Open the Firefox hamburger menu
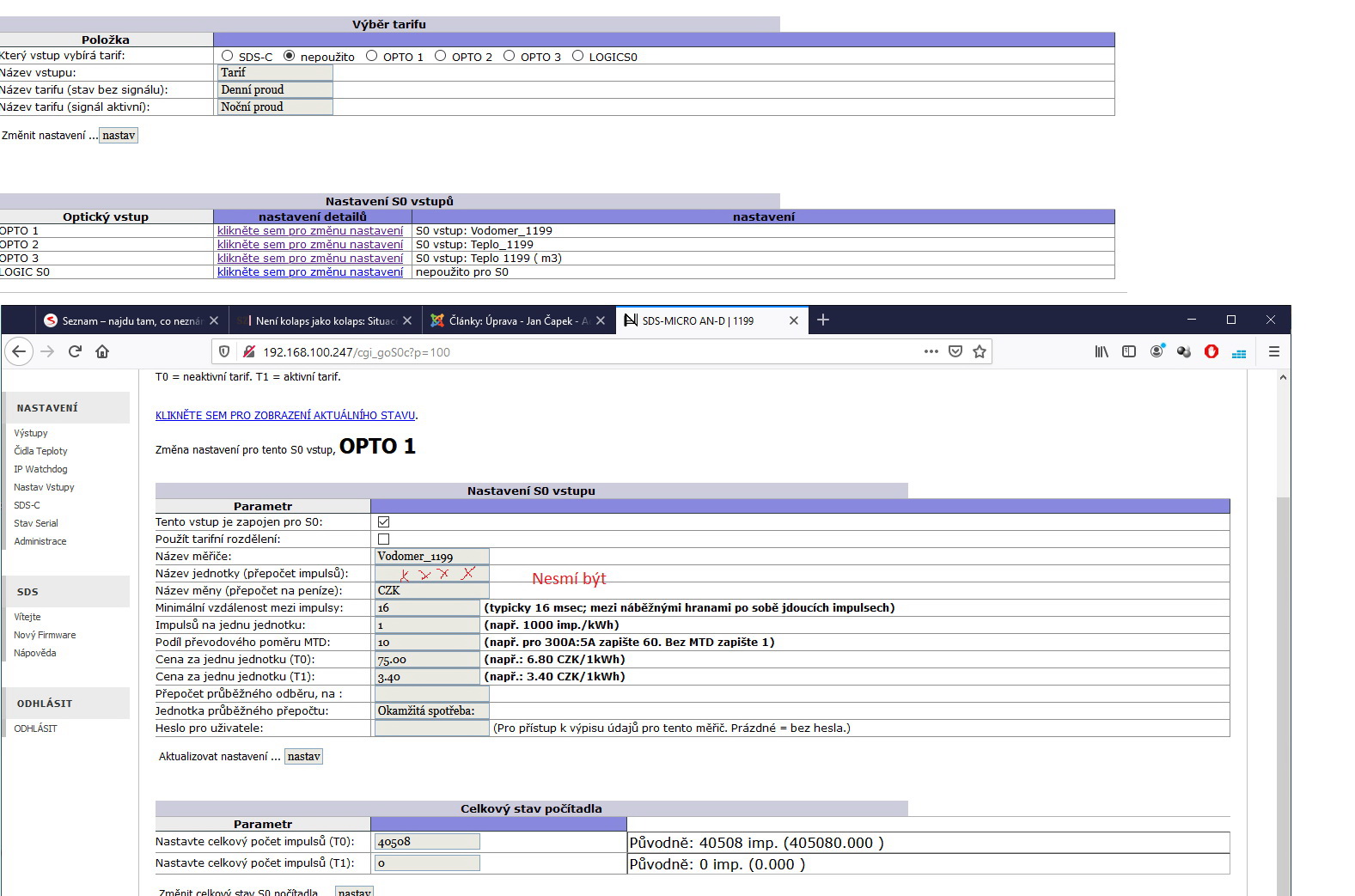The width and height of the screenshot is (1355, 896). pos(1273,351)
